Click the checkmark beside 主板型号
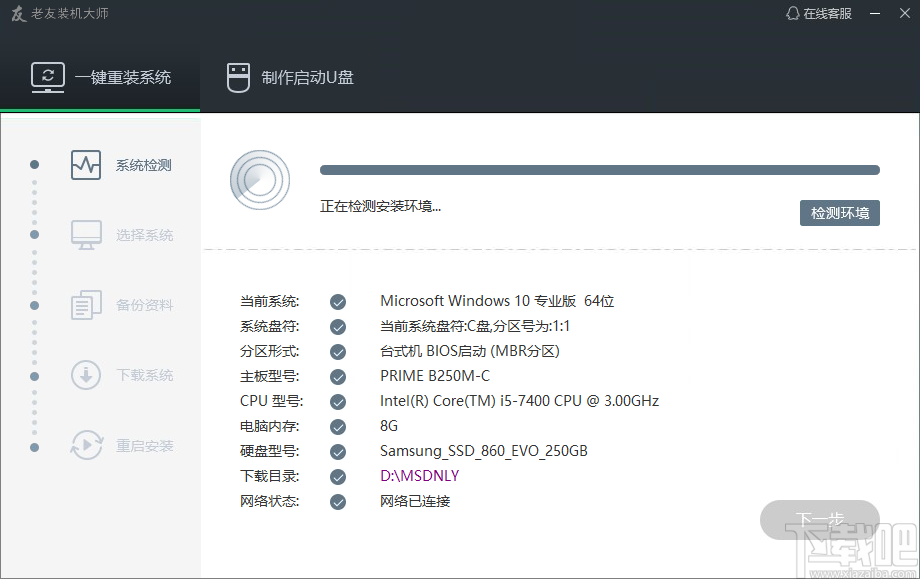920x579 pixels. pos(338,376)
